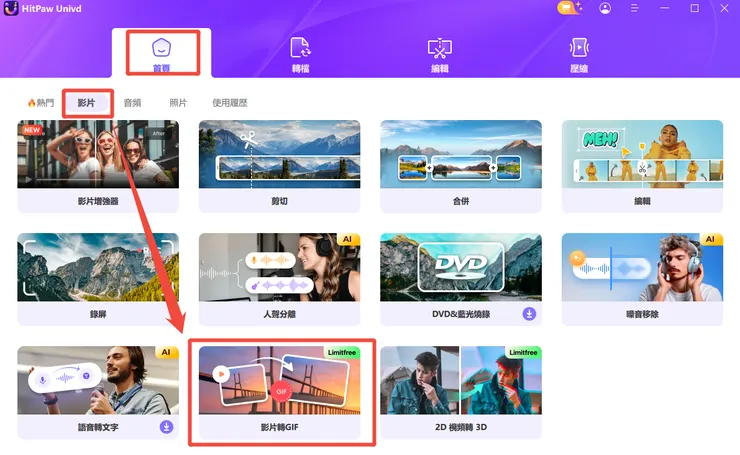Click the HitPaw Univd logo icon
The height and width of the screenshot is (455, 740).
[x=10, y=8]
